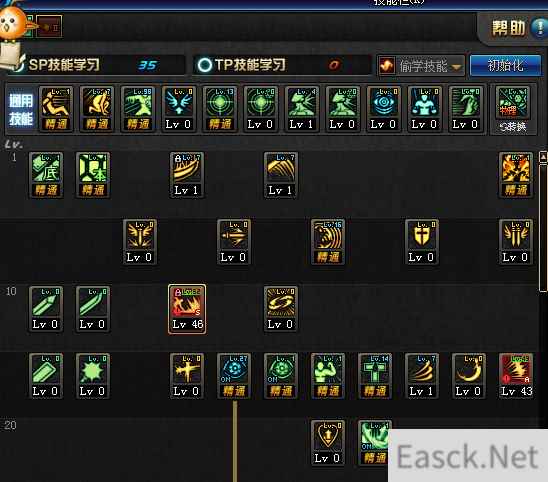Open the 偷学技能 dropdown

click(x=421, y=66)
